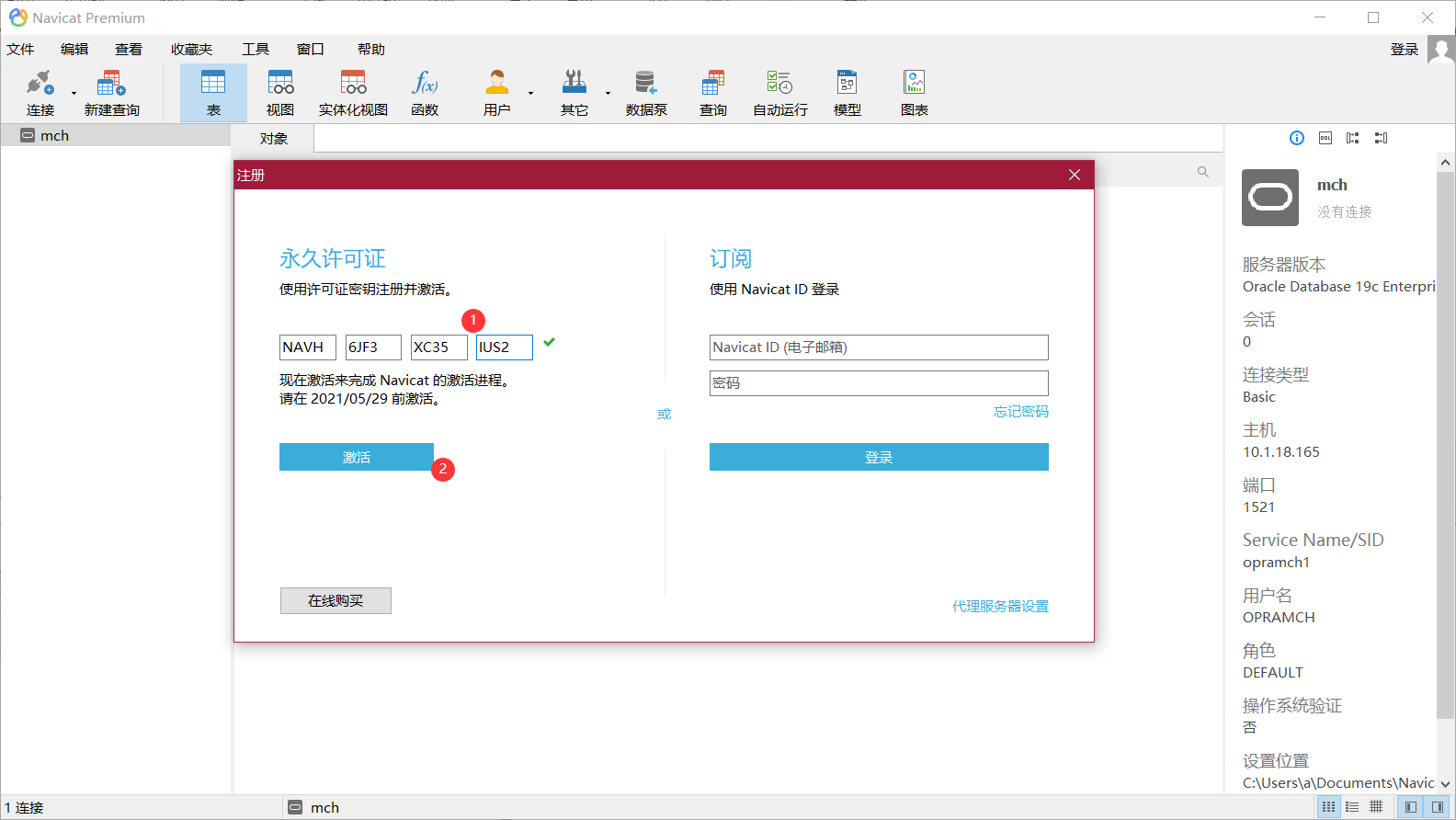1456x820 pixels.
Task: Open the File (文件) menu
Action: click(x=20, y=50)
